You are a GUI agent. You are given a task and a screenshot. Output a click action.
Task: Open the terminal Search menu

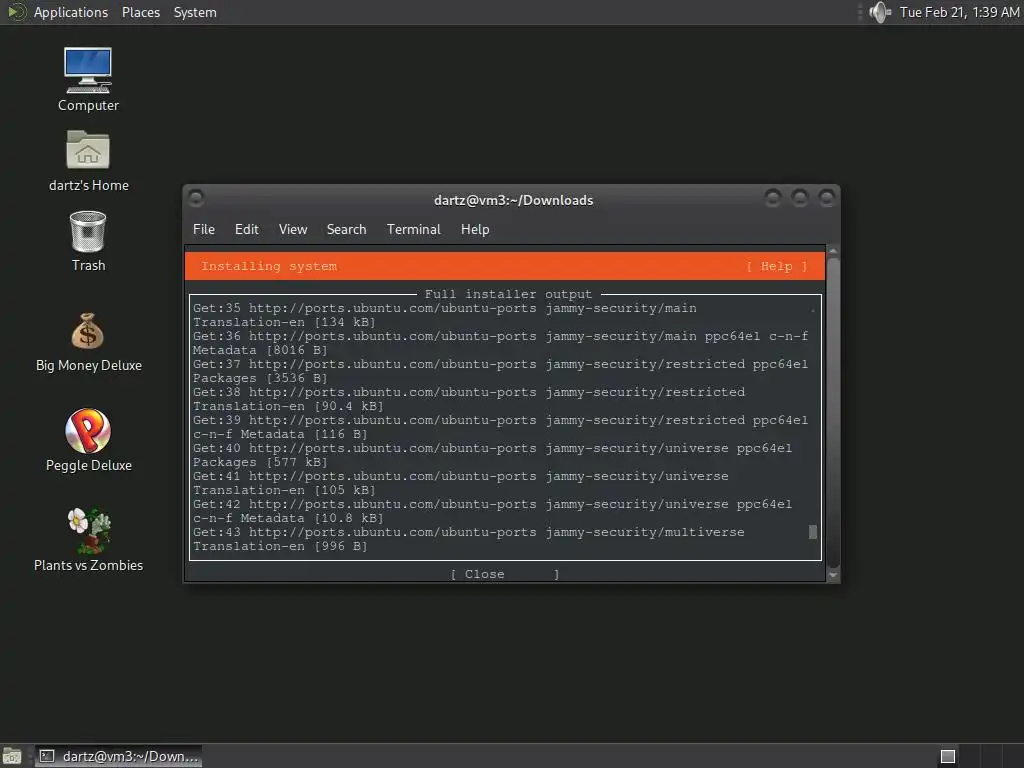pos(346,229)
